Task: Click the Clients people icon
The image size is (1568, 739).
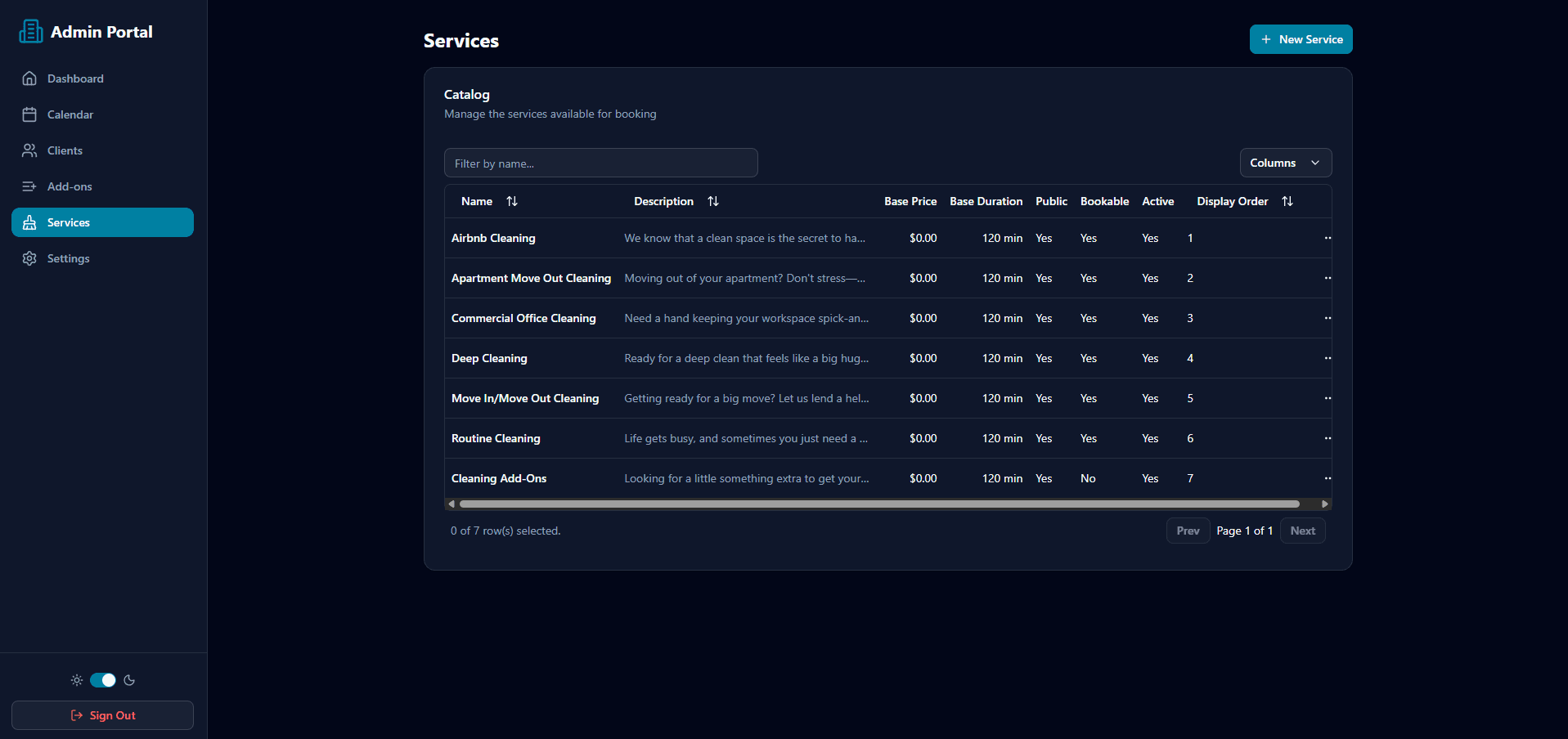Action: tap(29, 150)
